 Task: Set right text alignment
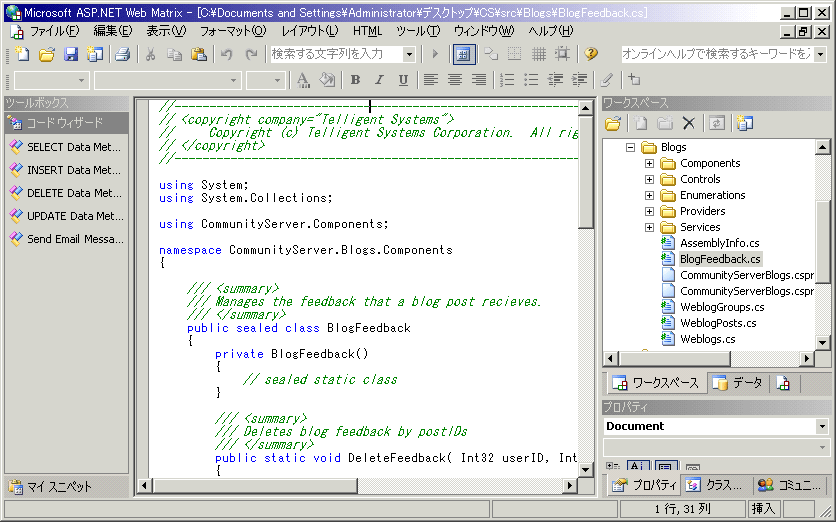click(x=479, y=80)
